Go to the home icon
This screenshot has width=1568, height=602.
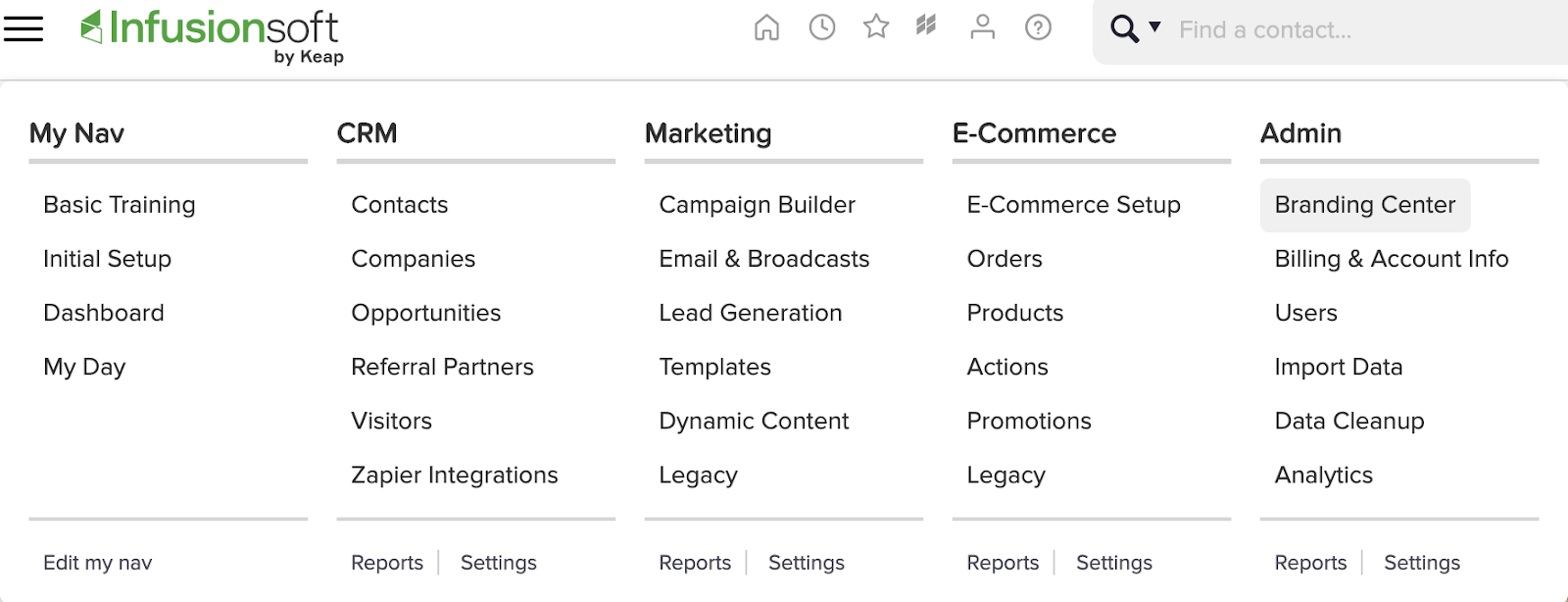point(767,27)
